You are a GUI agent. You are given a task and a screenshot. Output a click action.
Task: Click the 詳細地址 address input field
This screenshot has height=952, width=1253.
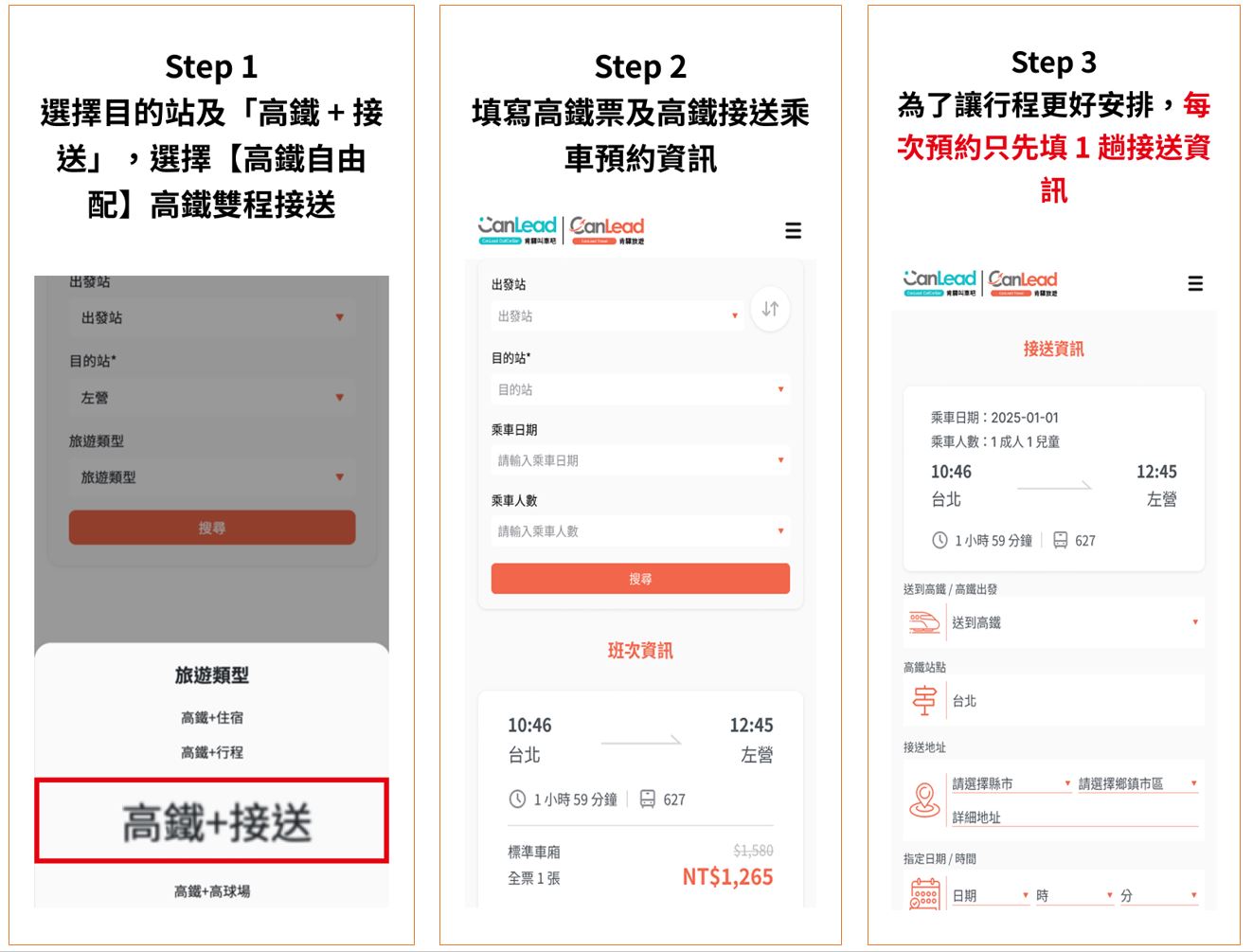pos(1074,817)
